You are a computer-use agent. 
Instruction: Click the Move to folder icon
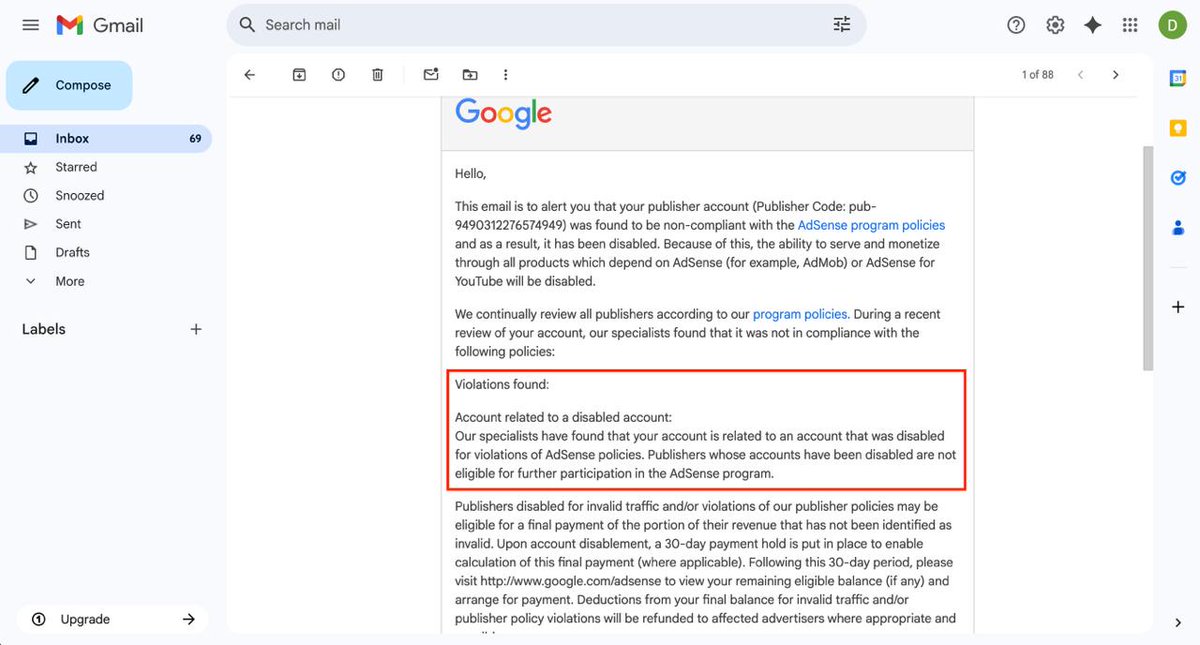470,75
